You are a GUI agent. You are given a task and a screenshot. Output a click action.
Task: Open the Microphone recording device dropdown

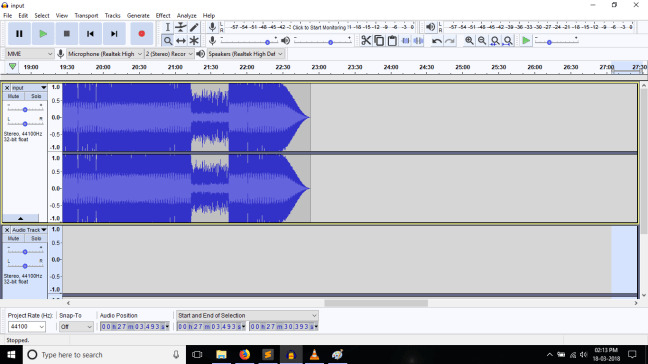[105, 54]
